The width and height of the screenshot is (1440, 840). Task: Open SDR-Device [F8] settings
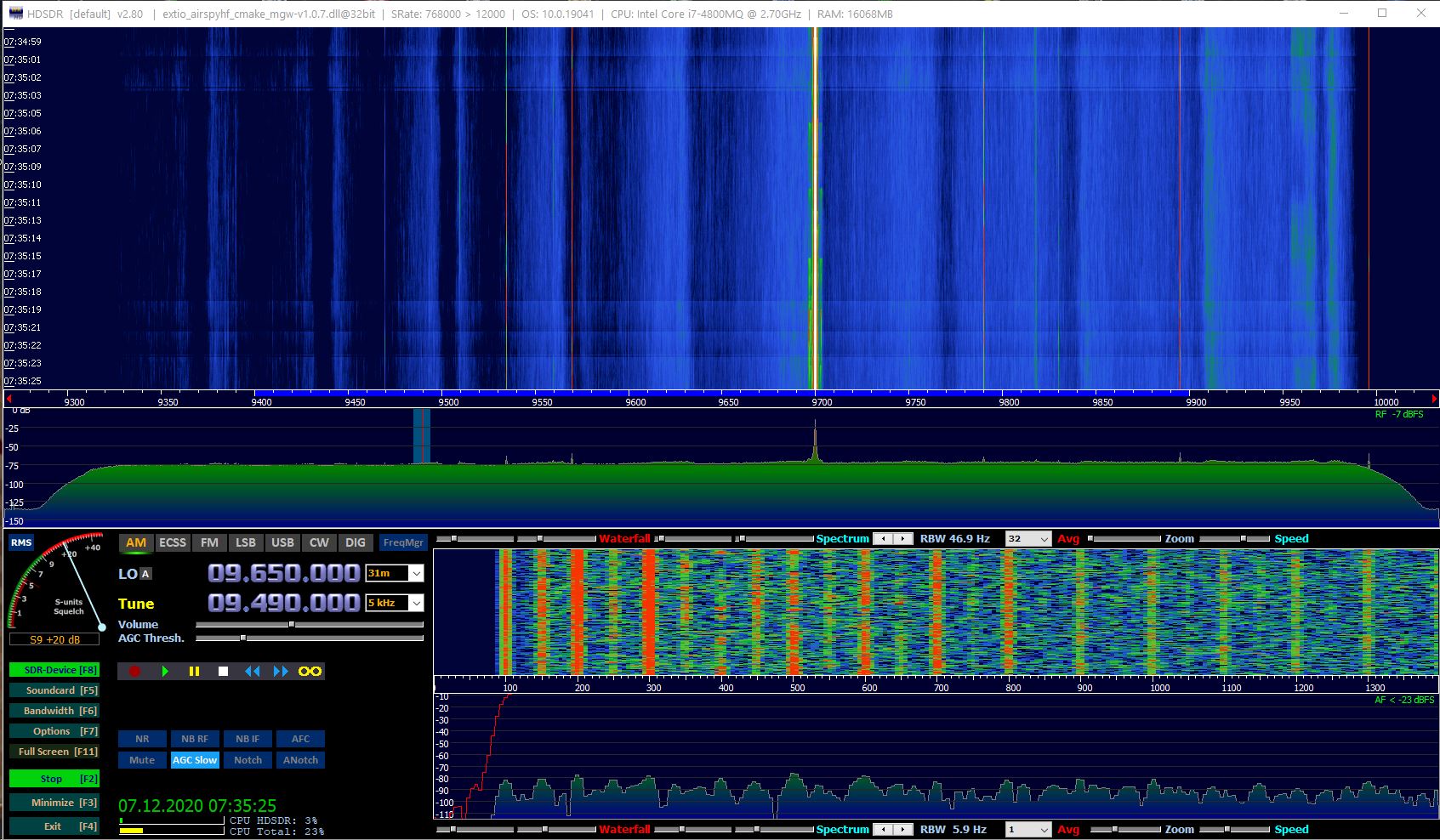(x=54, y=670)
